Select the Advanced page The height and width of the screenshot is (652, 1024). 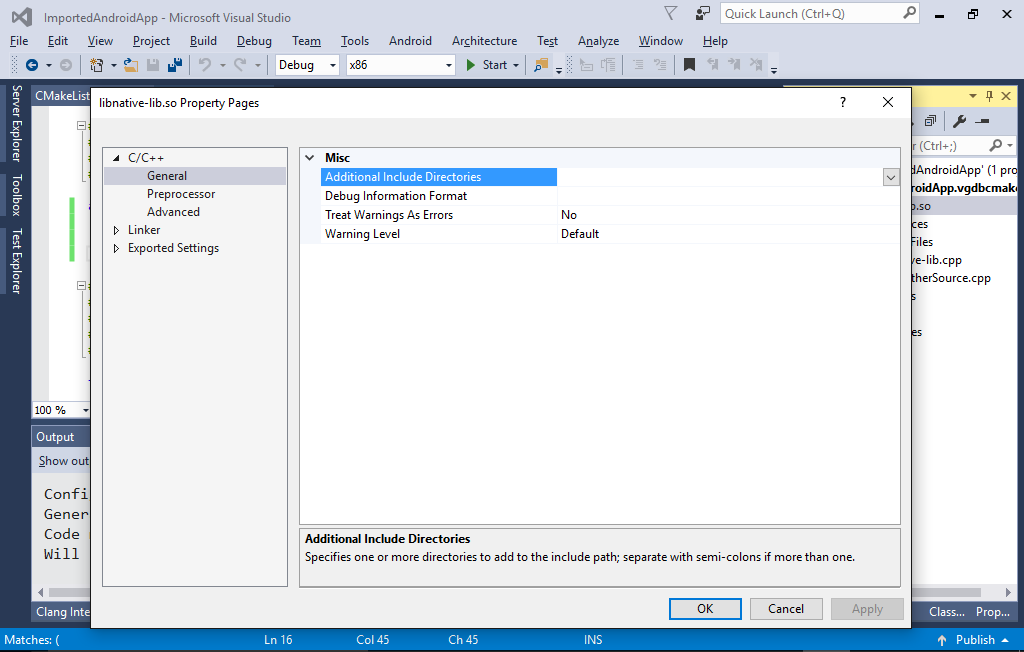[173, 212]
